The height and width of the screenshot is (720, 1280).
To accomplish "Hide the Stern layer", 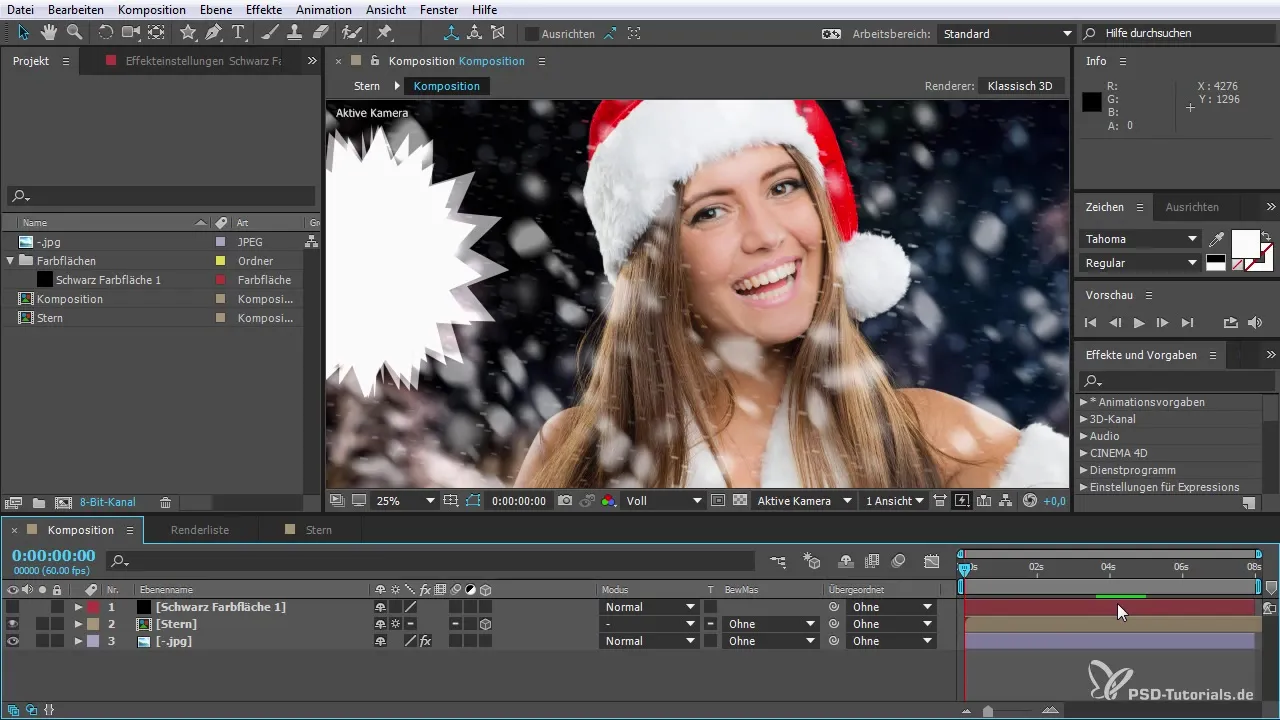I will tap(13, 624).
